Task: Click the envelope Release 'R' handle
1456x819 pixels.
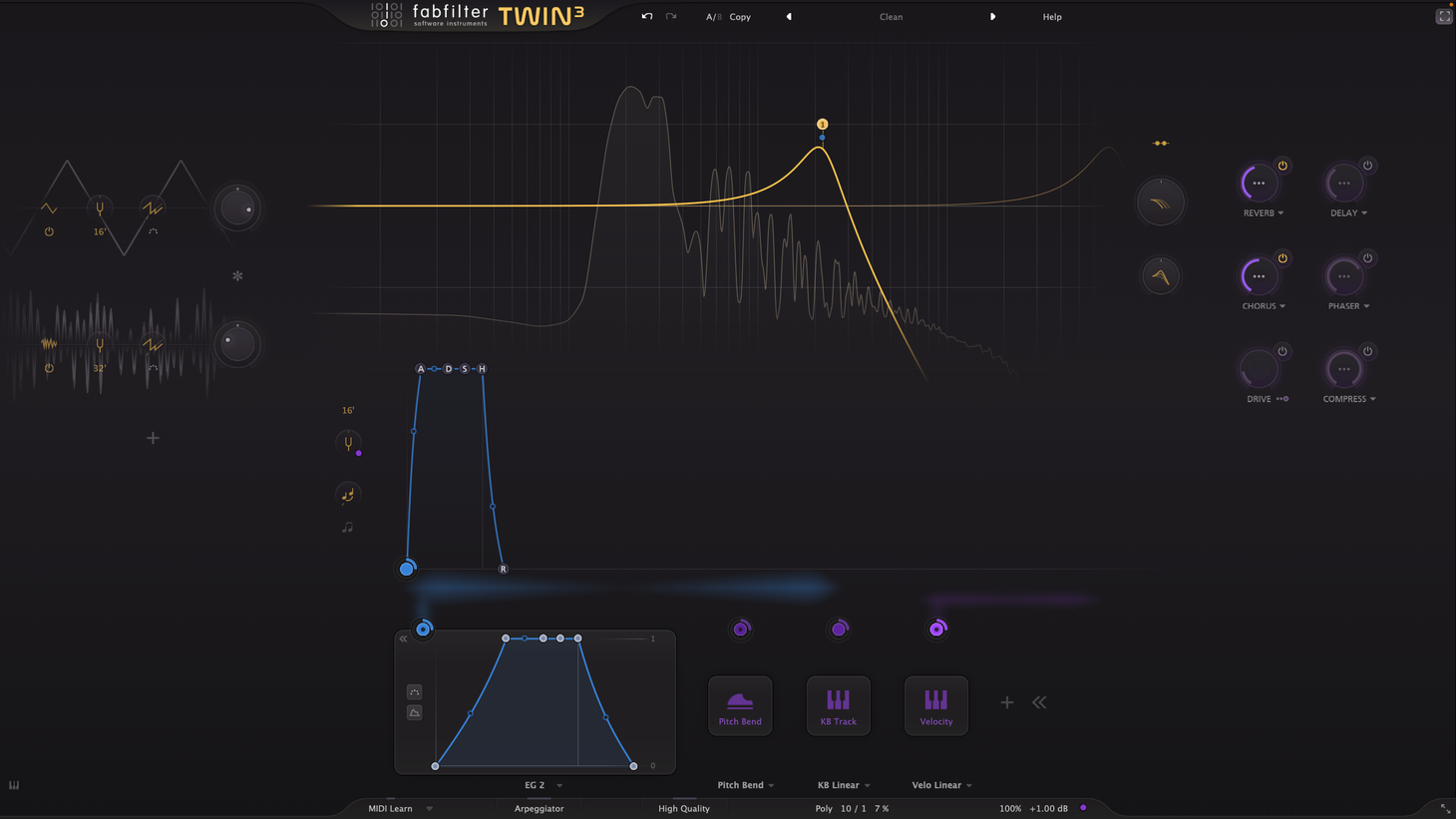Action: point(503,569)
